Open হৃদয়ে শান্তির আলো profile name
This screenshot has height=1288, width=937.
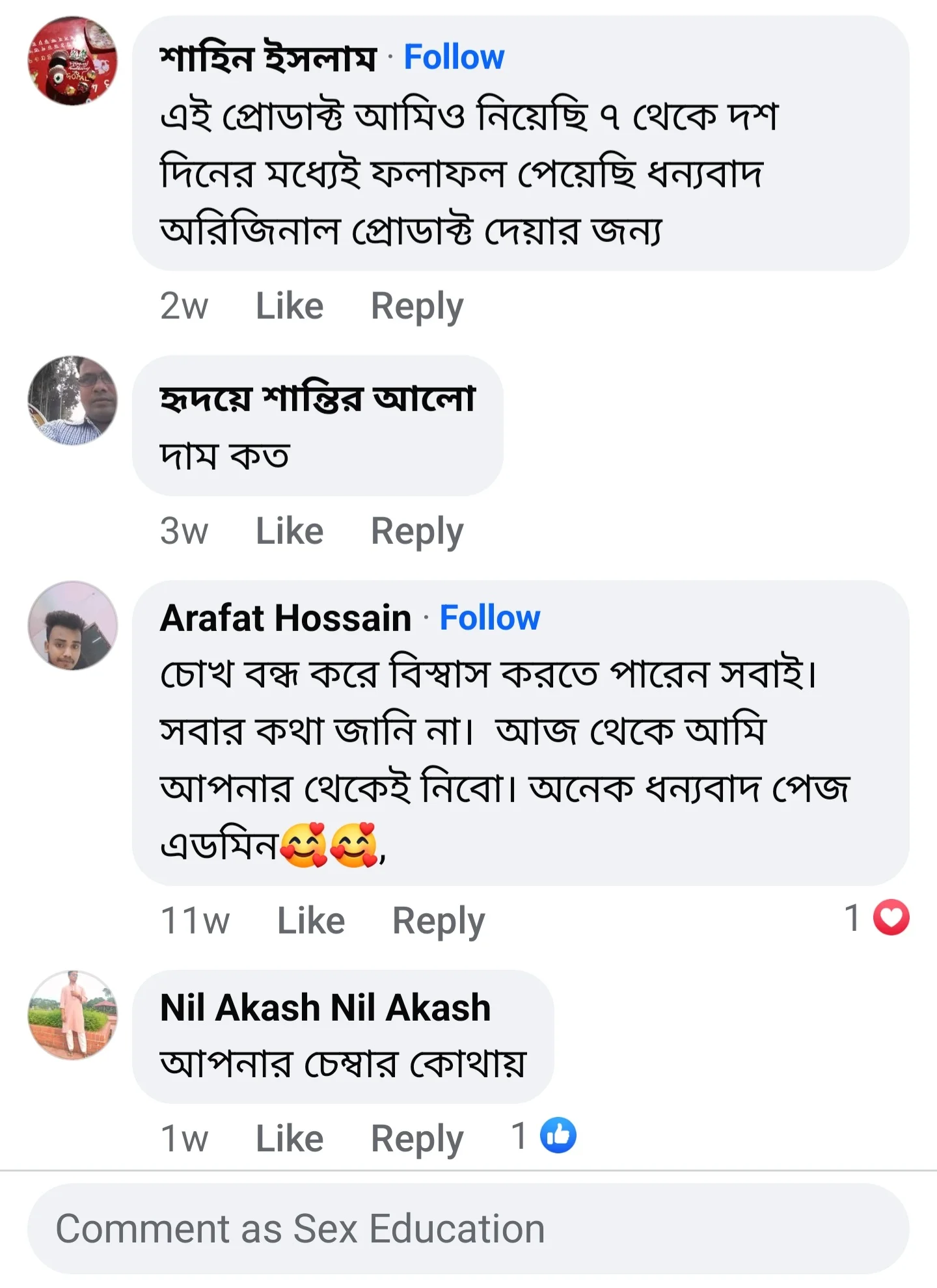click(x=318, y=397)
